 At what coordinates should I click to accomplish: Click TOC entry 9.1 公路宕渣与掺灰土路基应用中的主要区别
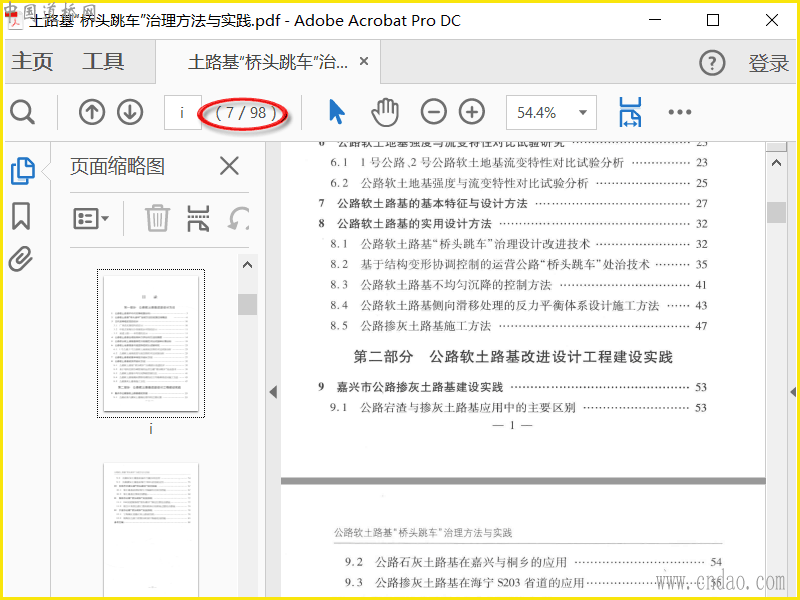pos(518,407)
